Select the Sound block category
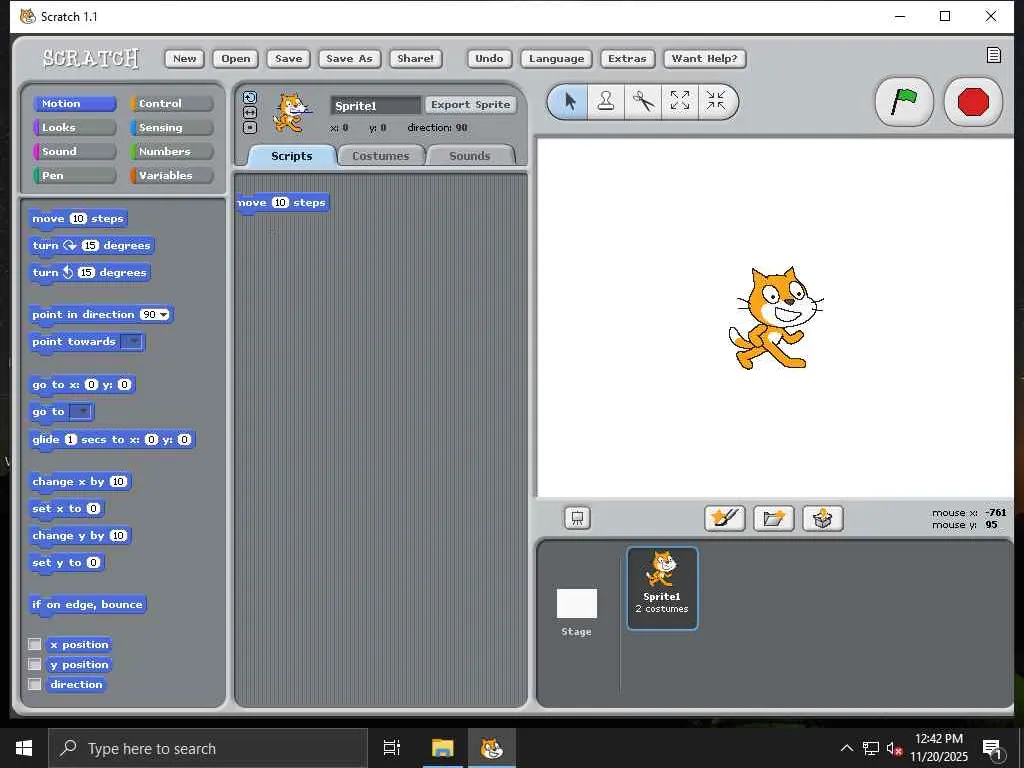 click(74, 152)
